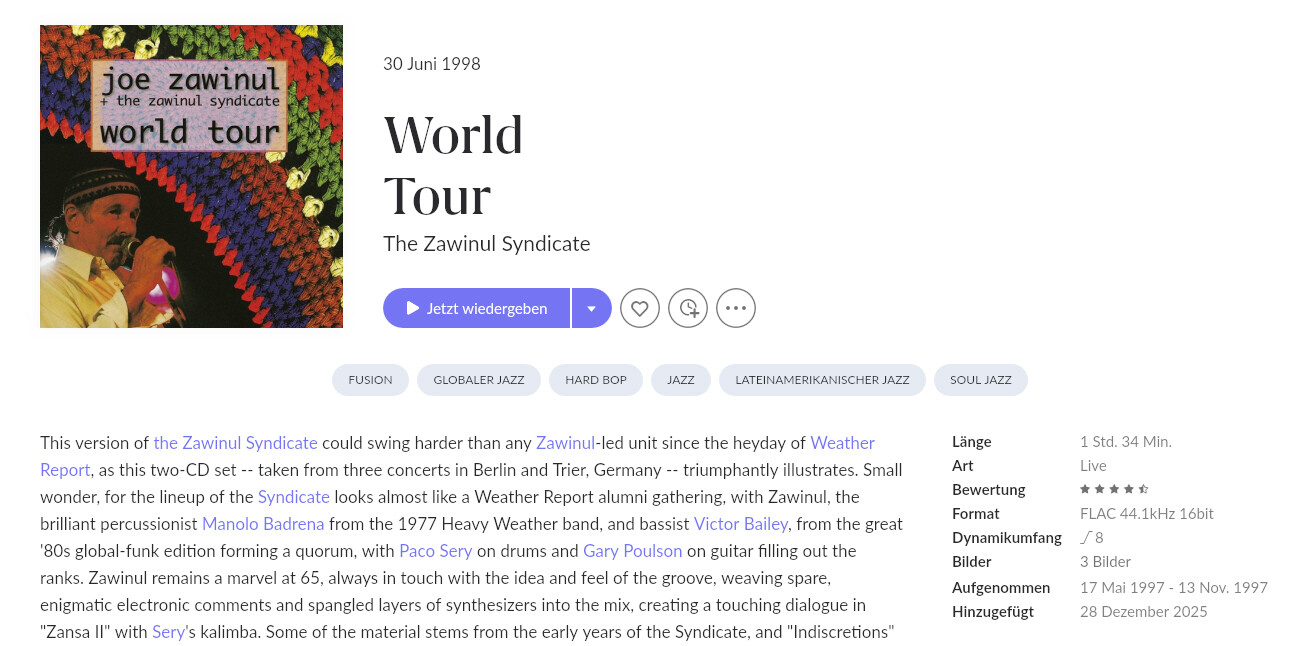Click the star rating under Bewertung
The height and width of the screenshot is (646, 1291).
tap(1114, 490)
